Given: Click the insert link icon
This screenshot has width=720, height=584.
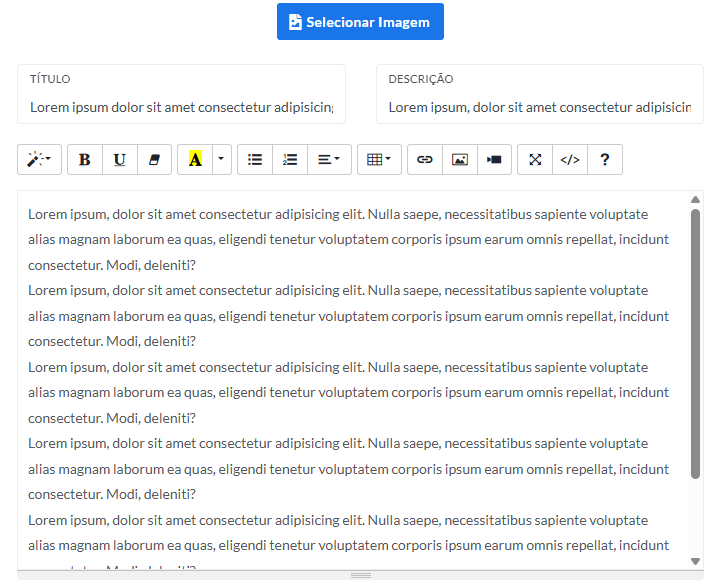Looking at the screenshot, I should pos(425,159).
